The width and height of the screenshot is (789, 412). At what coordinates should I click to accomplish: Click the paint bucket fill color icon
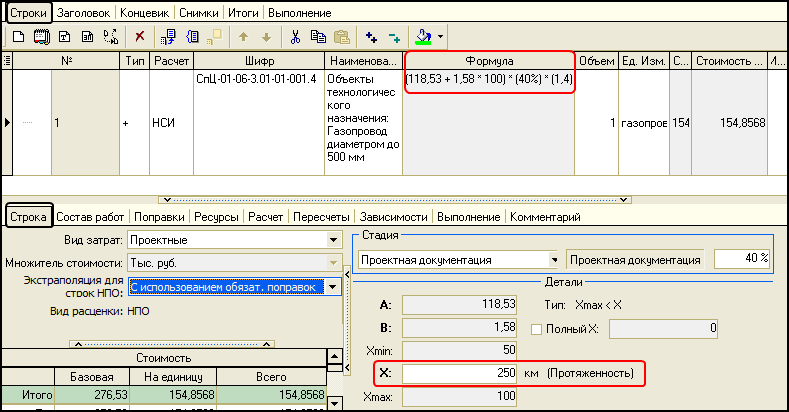click(423, 37)
